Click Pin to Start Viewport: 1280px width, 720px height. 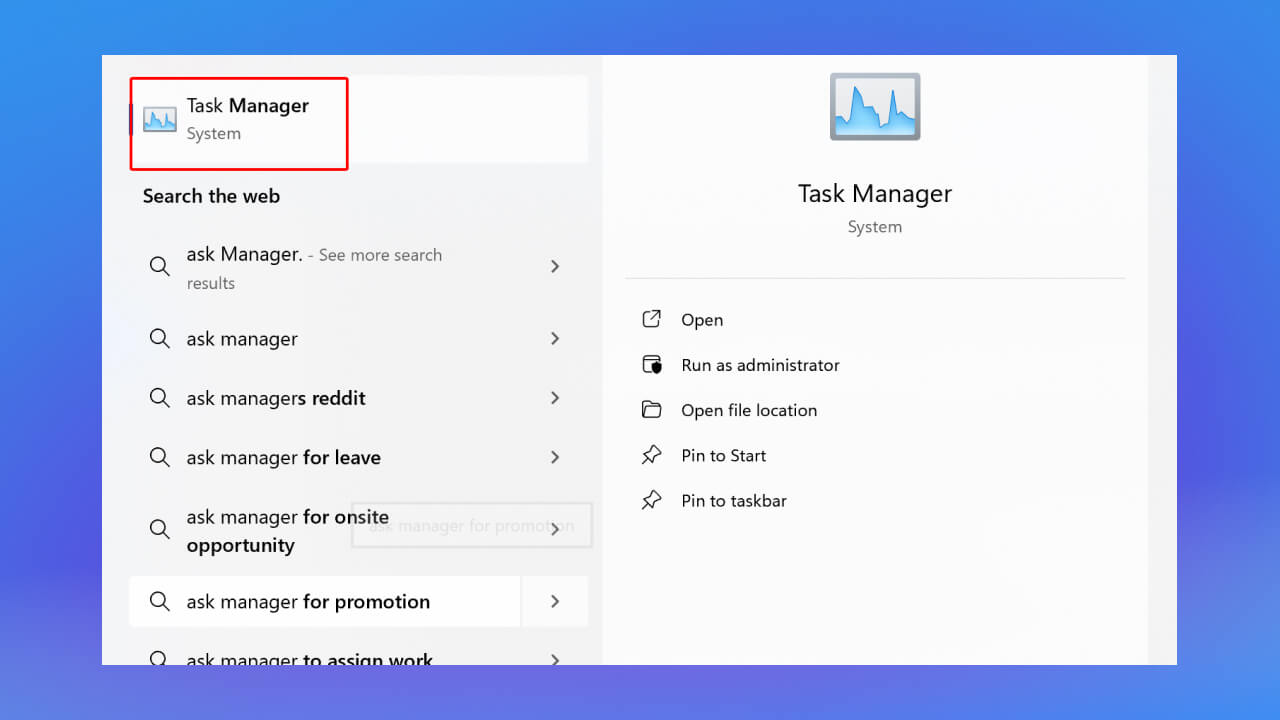tap(723, 455)
